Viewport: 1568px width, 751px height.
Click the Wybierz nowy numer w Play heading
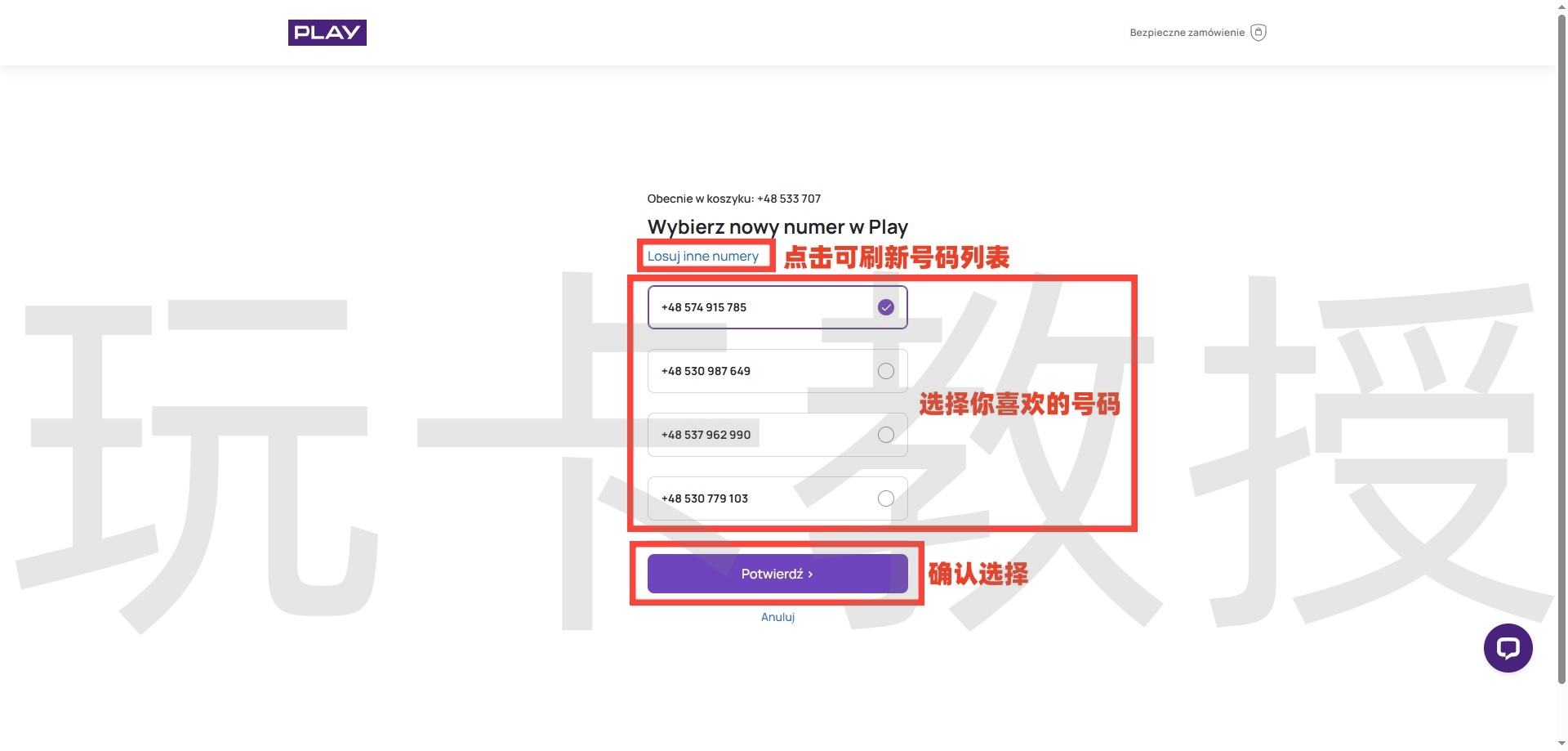click(777, 226)
